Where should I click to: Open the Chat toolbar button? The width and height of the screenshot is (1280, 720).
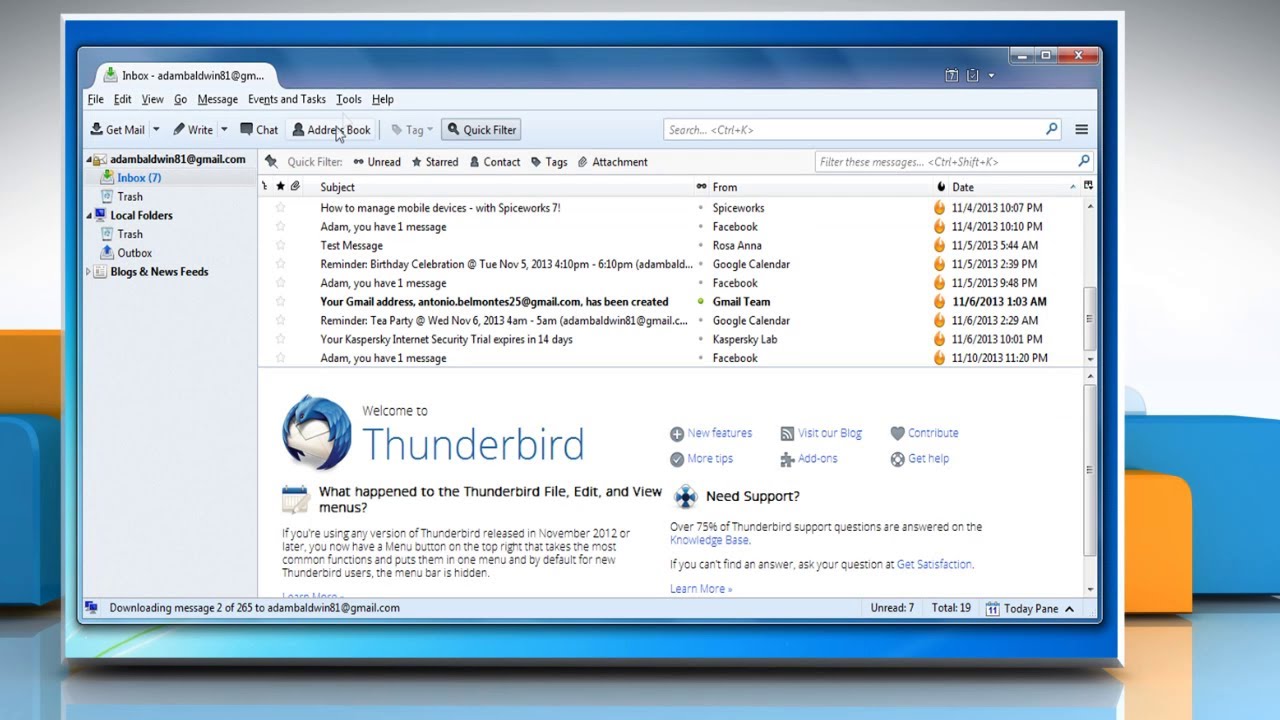tap(259, 130)
